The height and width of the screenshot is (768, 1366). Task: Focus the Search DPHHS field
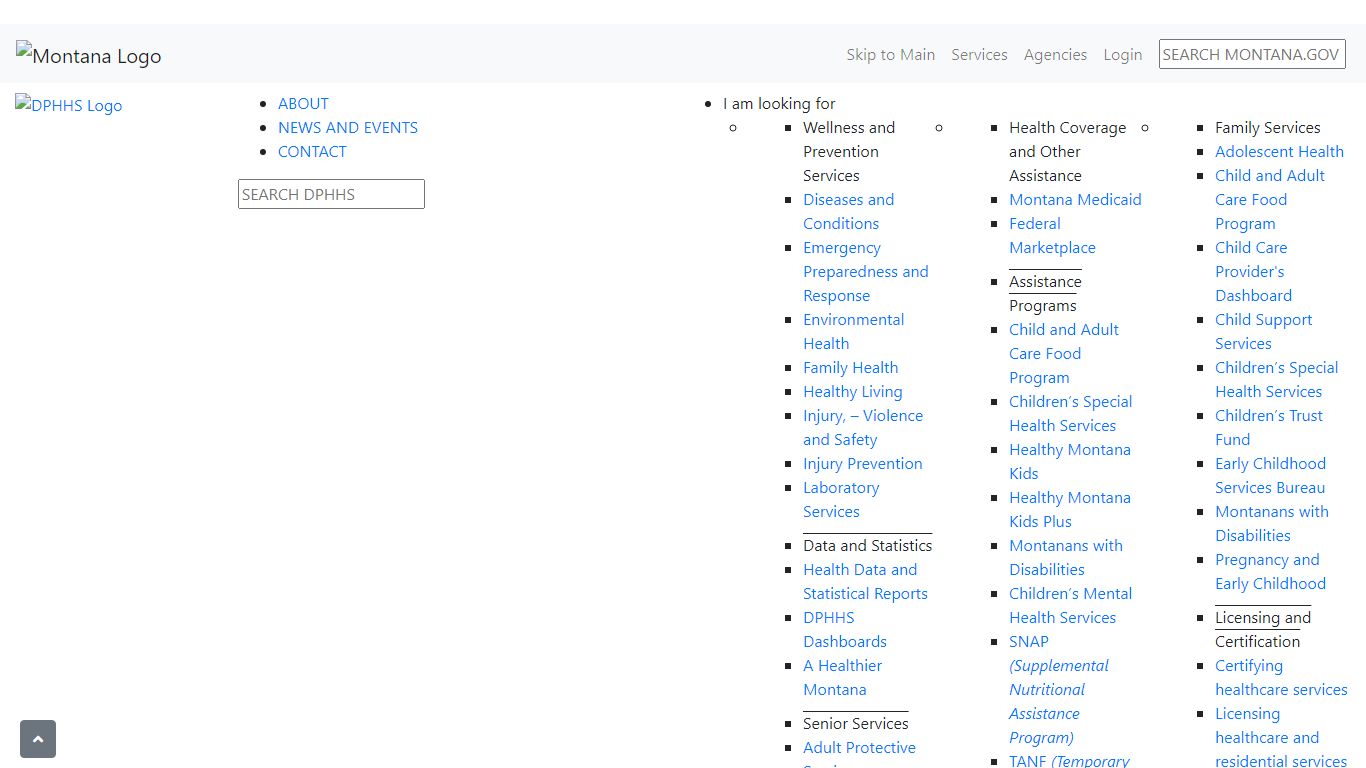[x=331, y=194]
